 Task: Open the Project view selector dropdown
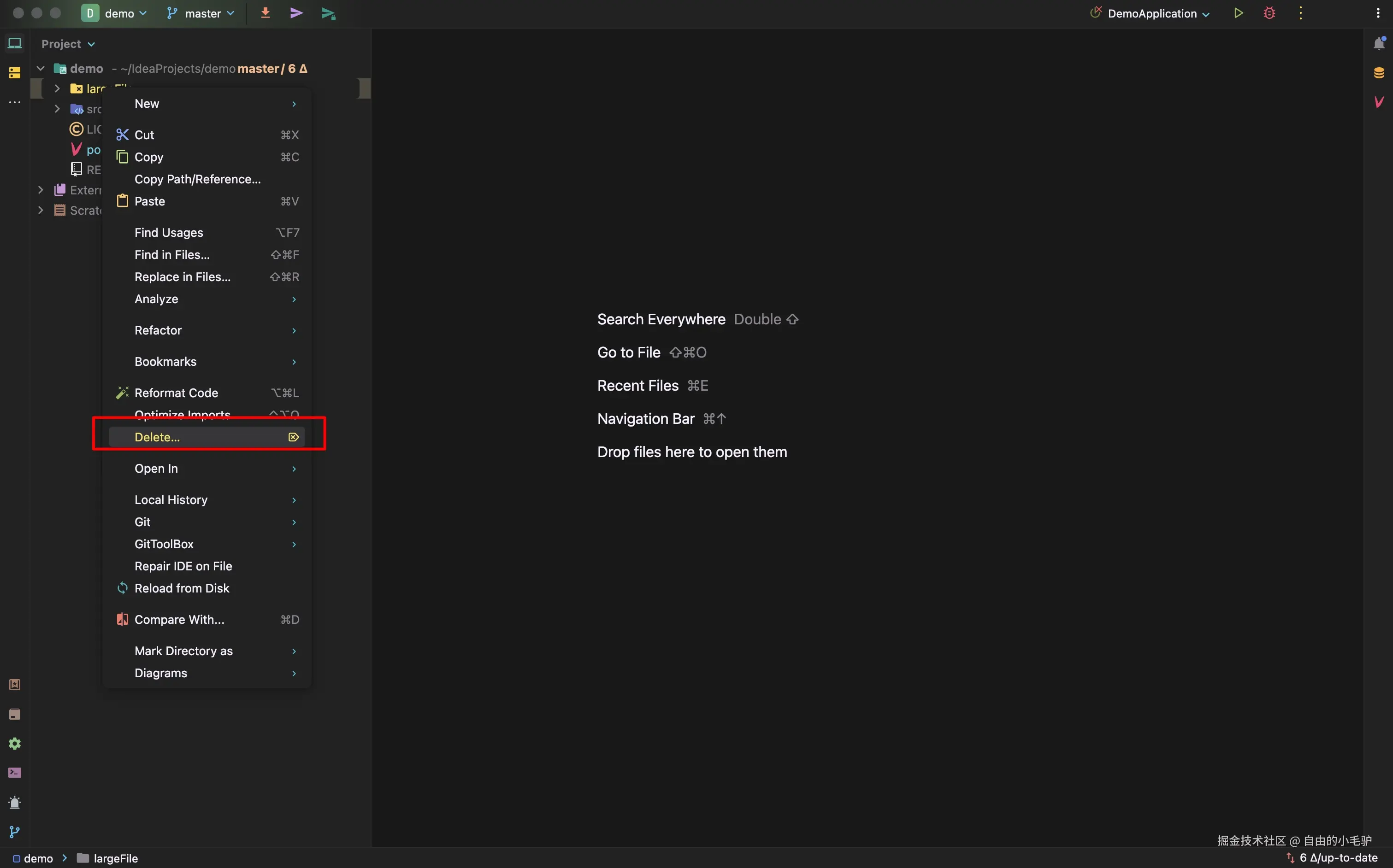[x=68, y=44]
